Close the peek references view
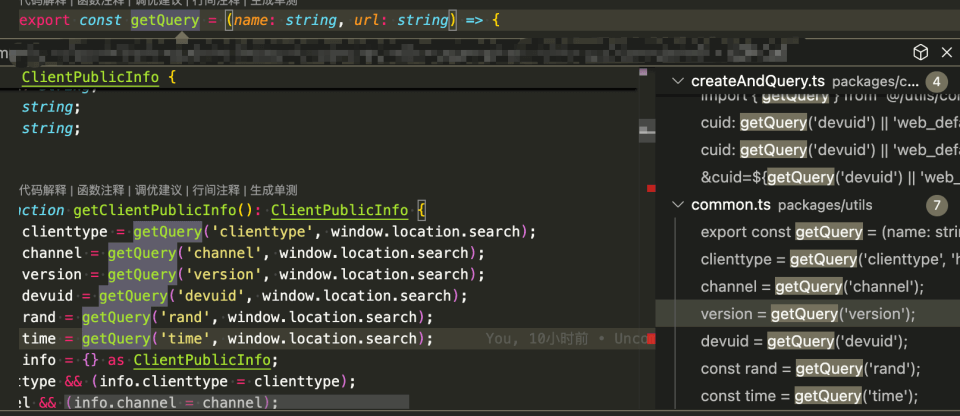The image size is (960, 416). point(946,53)
